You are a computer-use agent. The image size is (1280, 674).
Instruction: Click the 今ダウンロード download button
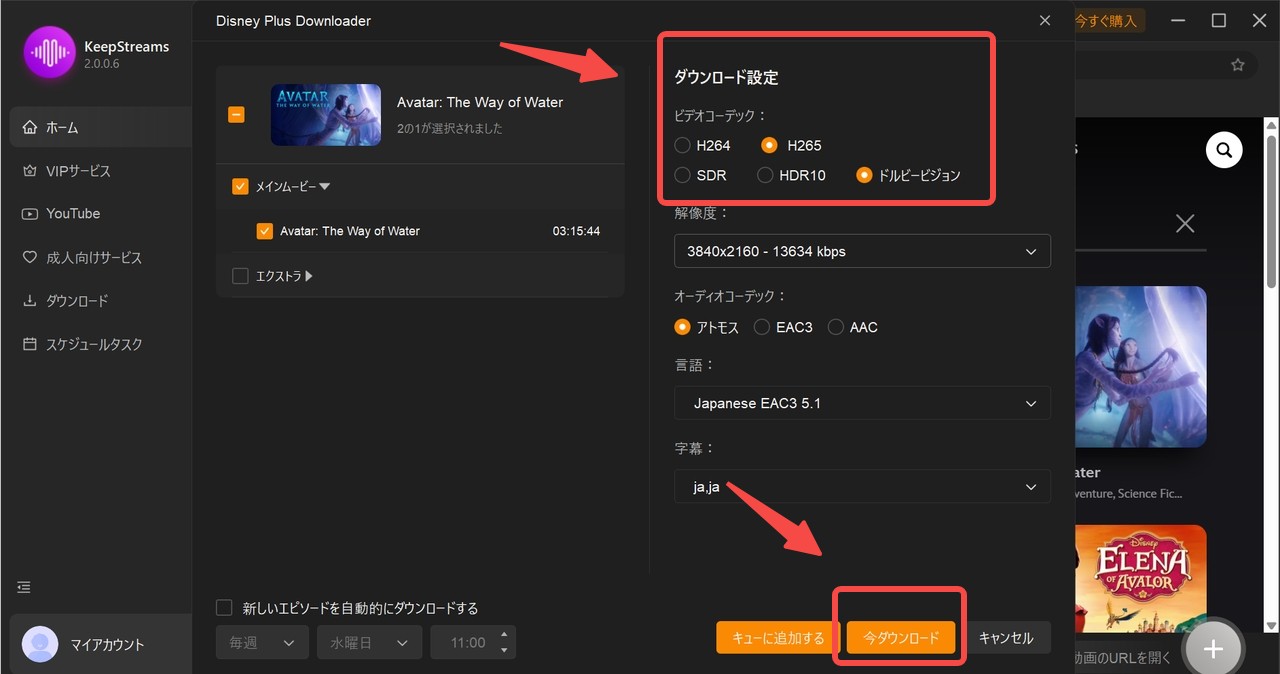[x=898, y=637]
